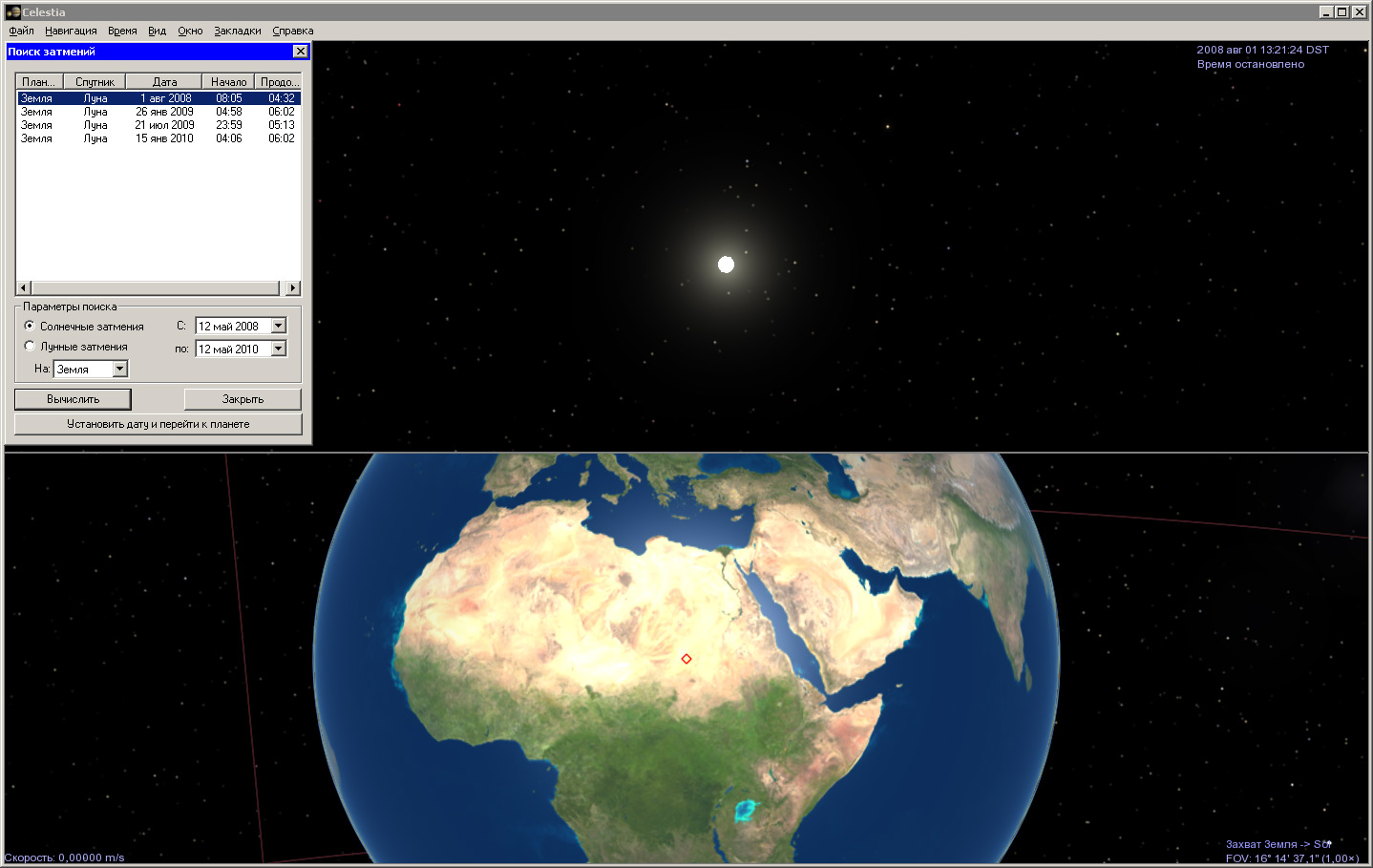
Task: Open the Окно menu
Action: tap(190, 31)
